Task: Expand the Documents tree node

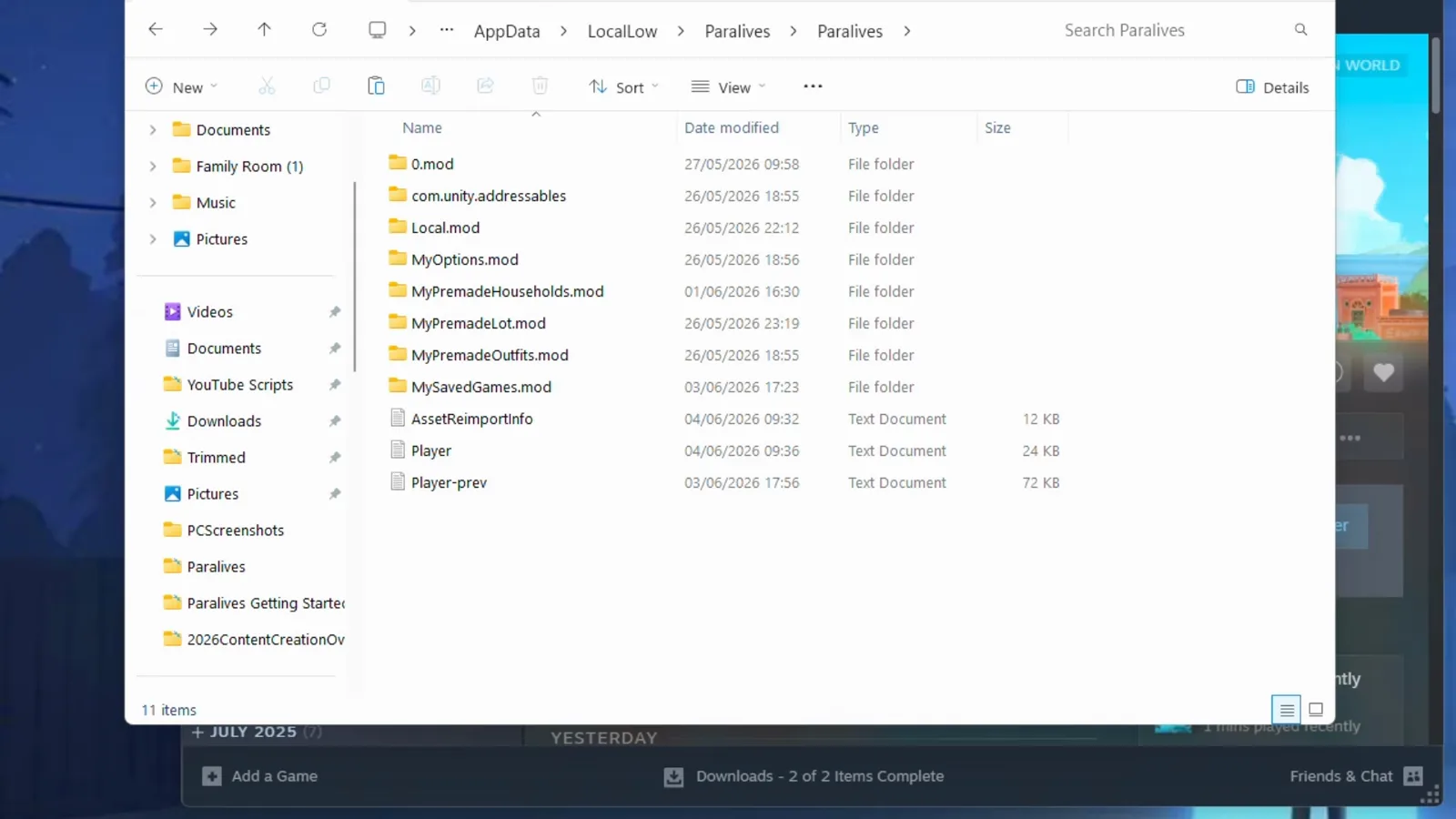Action: click(x=153, y=130)
